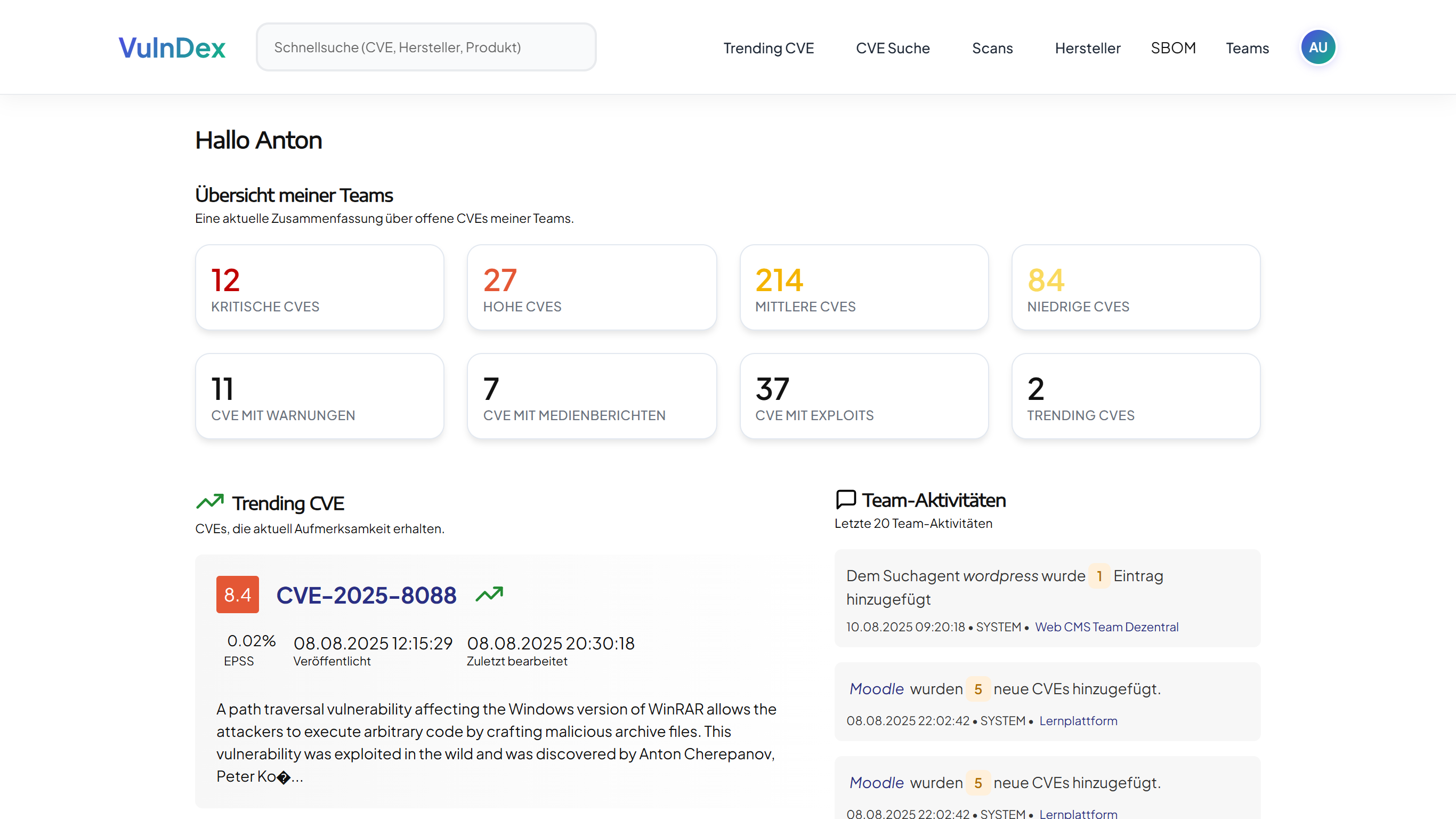This screenshot has width=1456, height=819.
Task: Click the Team-Aktivitäten speech bubble icon
Action: pos(846,500)
